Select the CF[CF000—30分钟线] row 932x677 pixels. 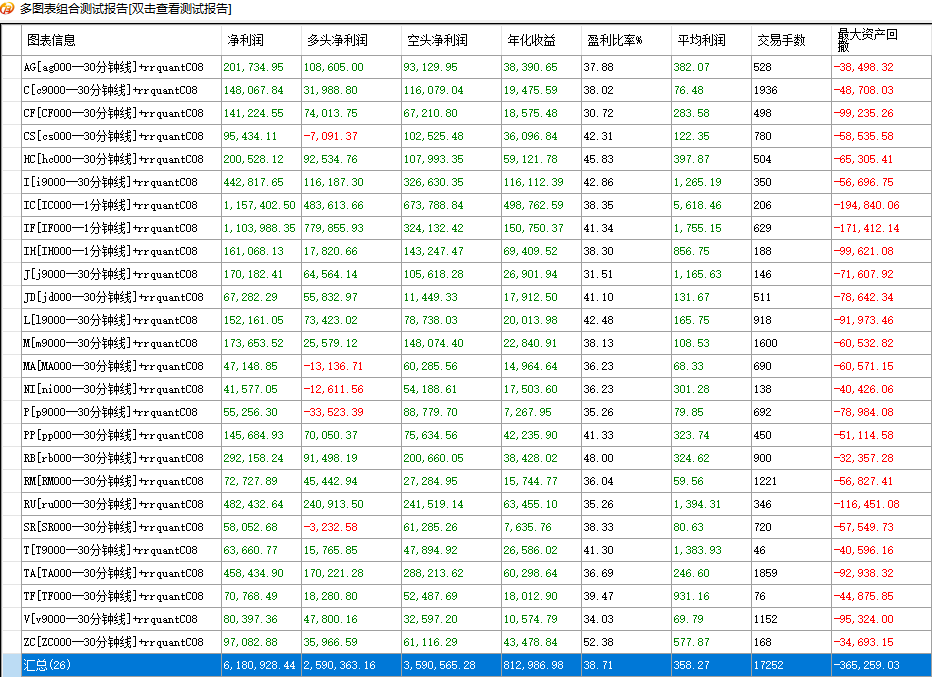(x=466, y=113)
